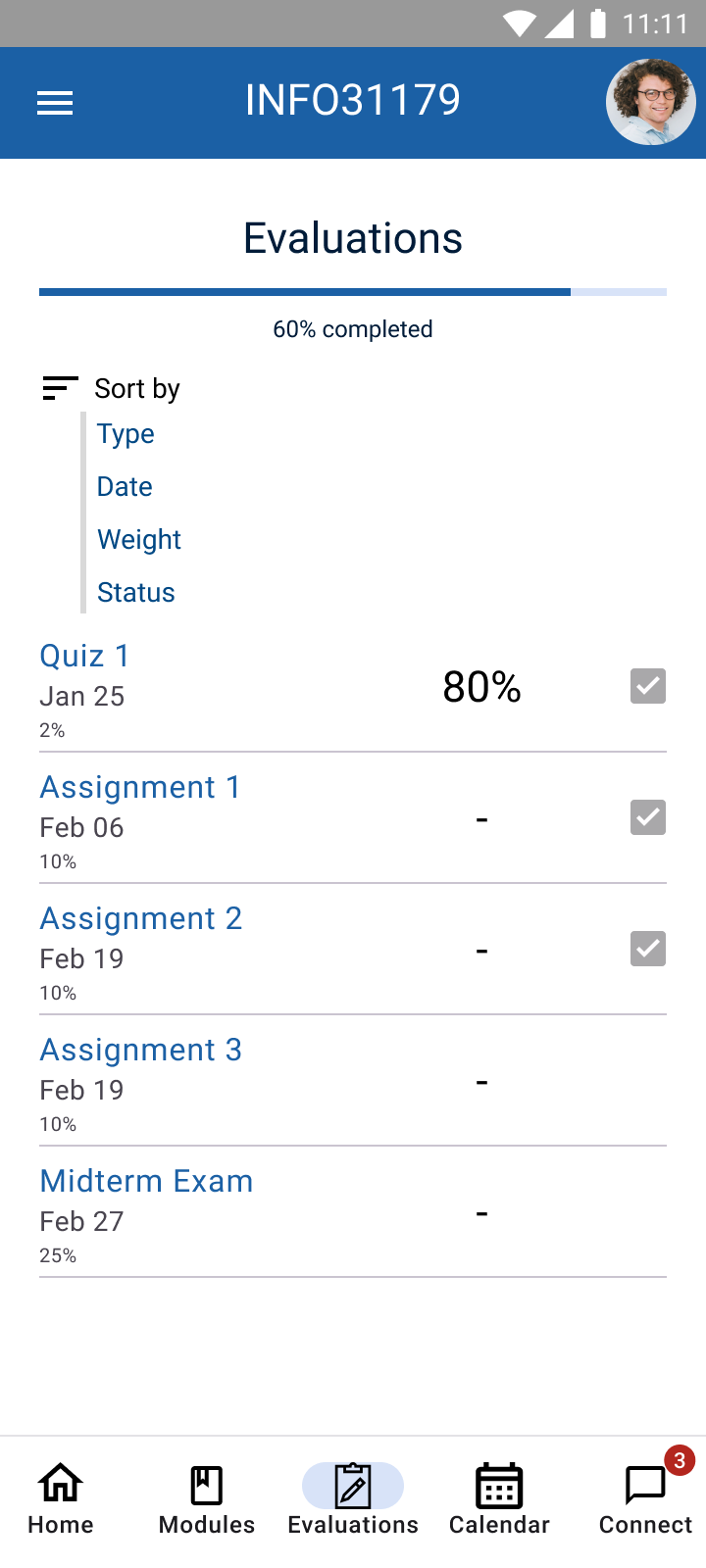Choose Weight sorting option
Image resolution: width=706 pixels, height=1568 pixels.
pyautogui.click(x=139, y=540)
